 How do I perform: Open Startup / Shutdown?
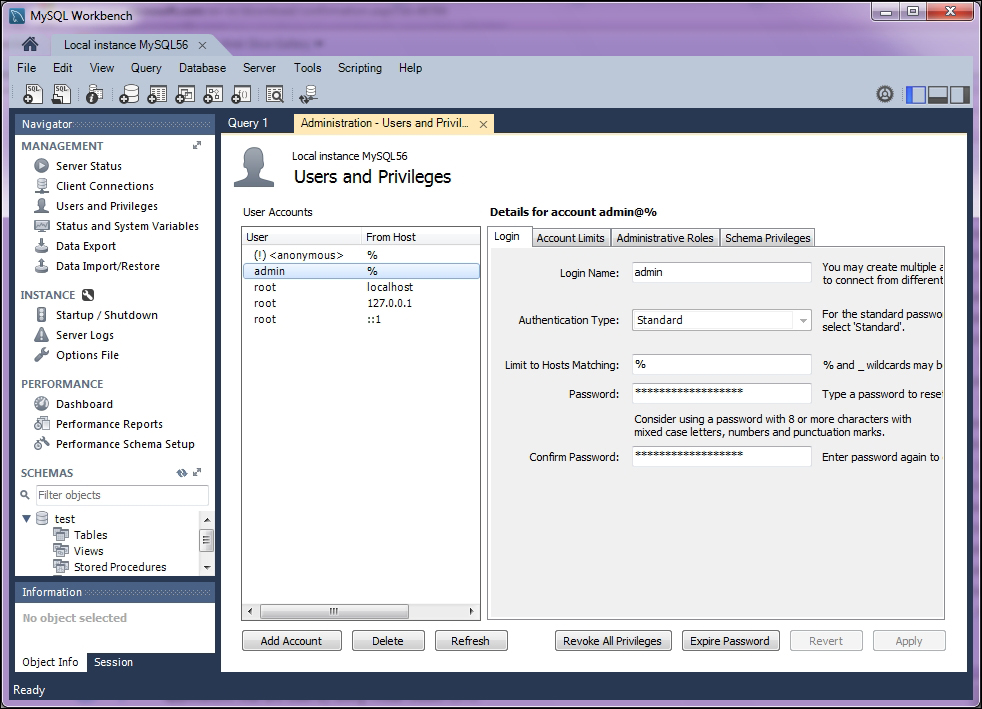(x=106, y=315)
